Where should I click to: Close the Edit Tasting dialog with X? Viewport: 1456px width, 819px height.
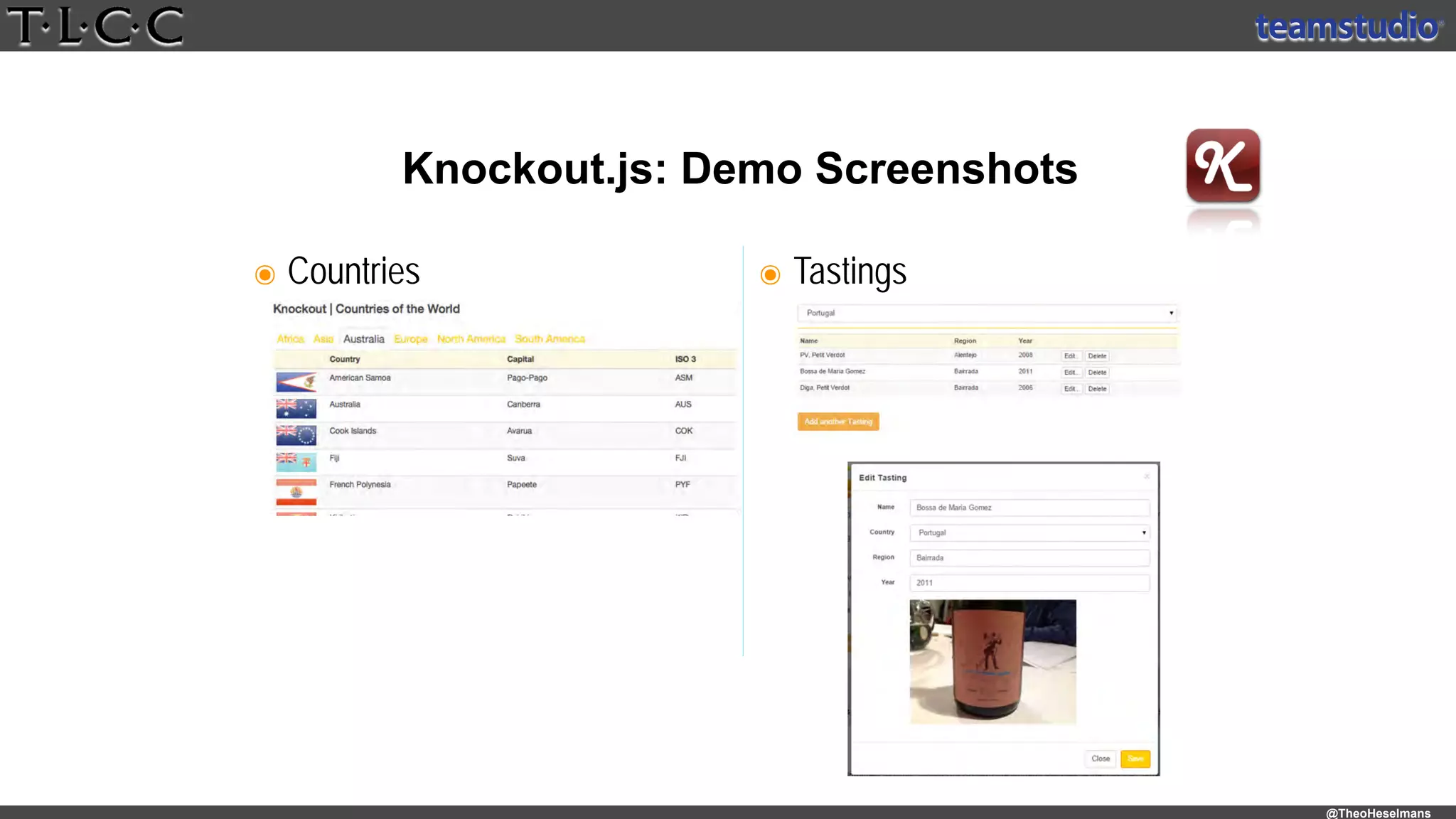tap(1147, 476)
